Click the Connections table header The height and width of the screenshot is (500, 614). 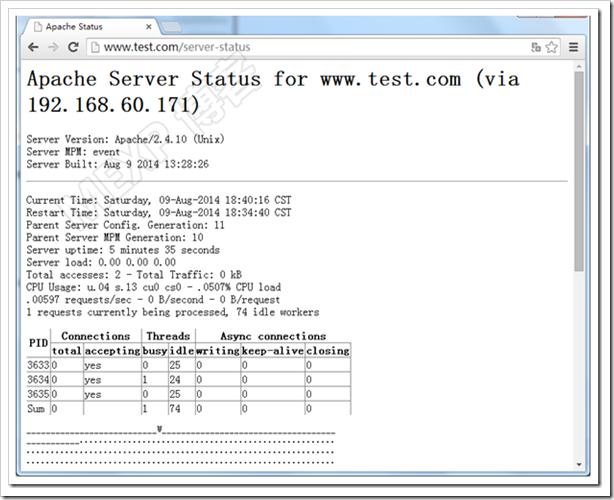pyautogui.click(x=96, y=336)
